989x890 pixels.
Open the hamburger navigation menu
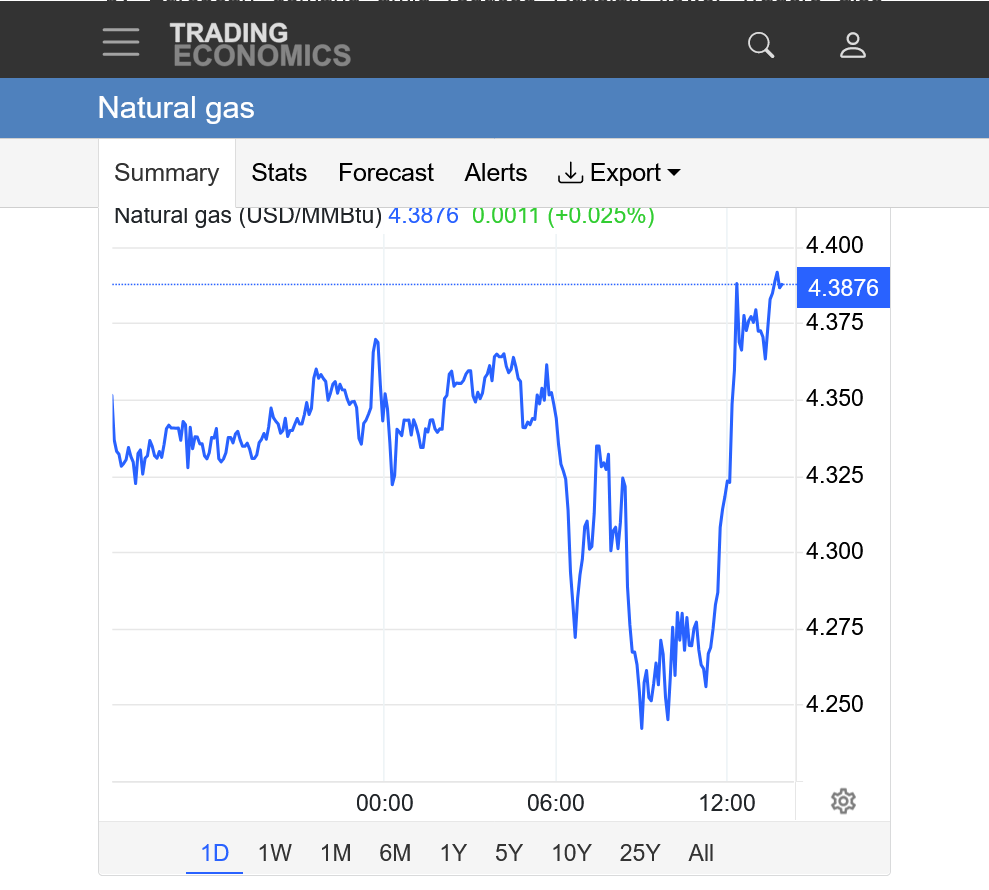click(x=121, y=42)
